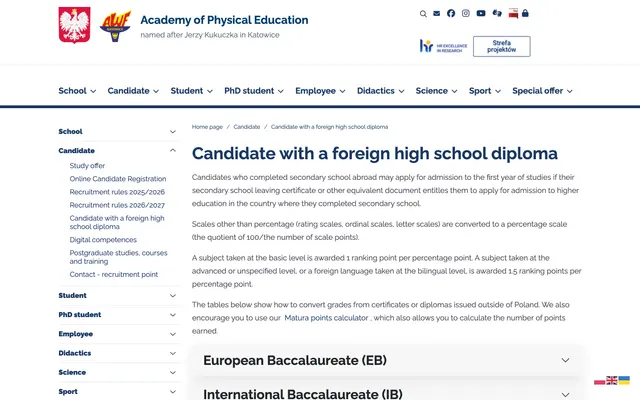
Task: Click the red-white BIP speech bubble icon
Action: [x=513, y=13]
